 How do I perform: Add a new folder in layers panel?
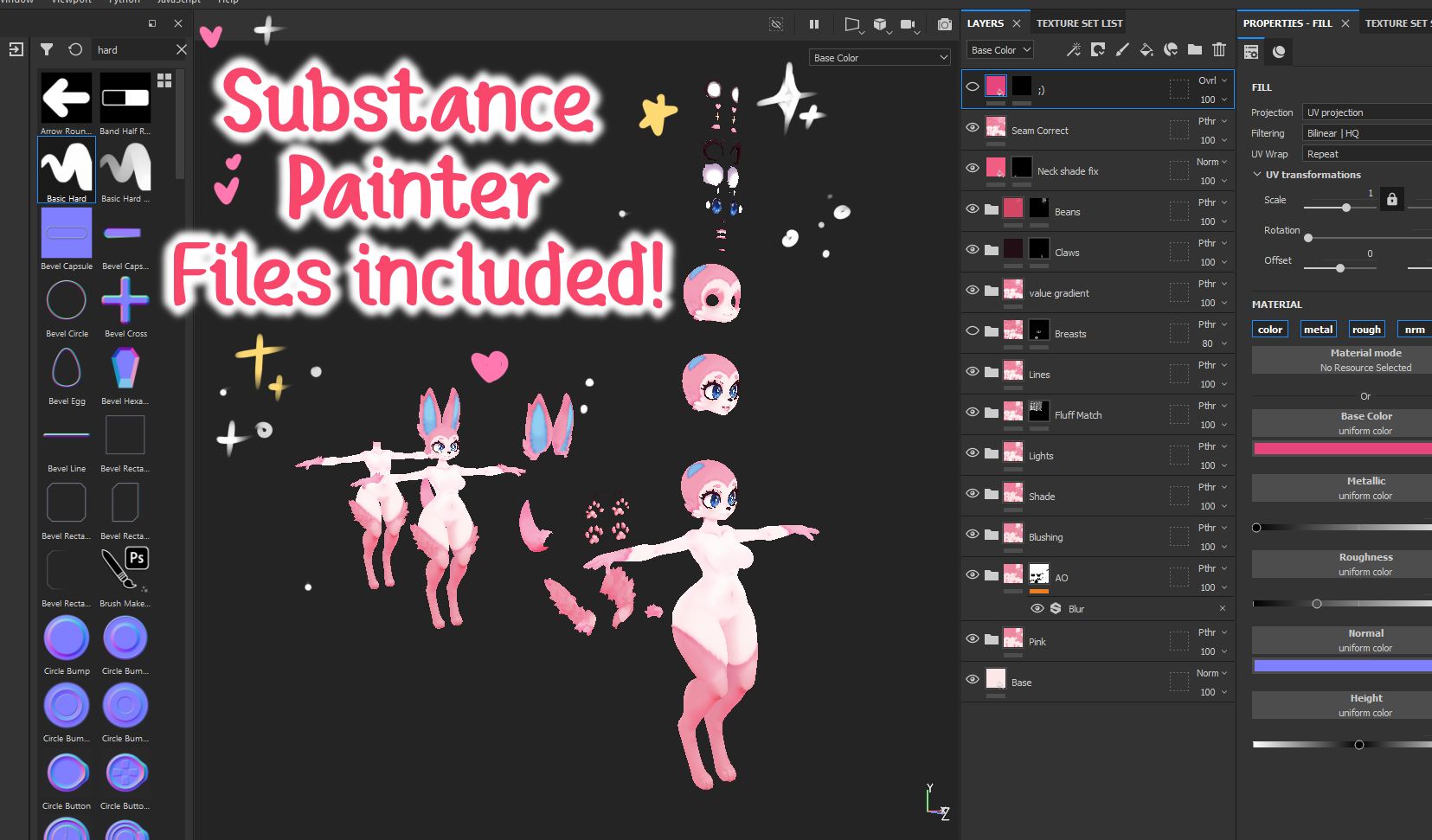click(1195, 49)
